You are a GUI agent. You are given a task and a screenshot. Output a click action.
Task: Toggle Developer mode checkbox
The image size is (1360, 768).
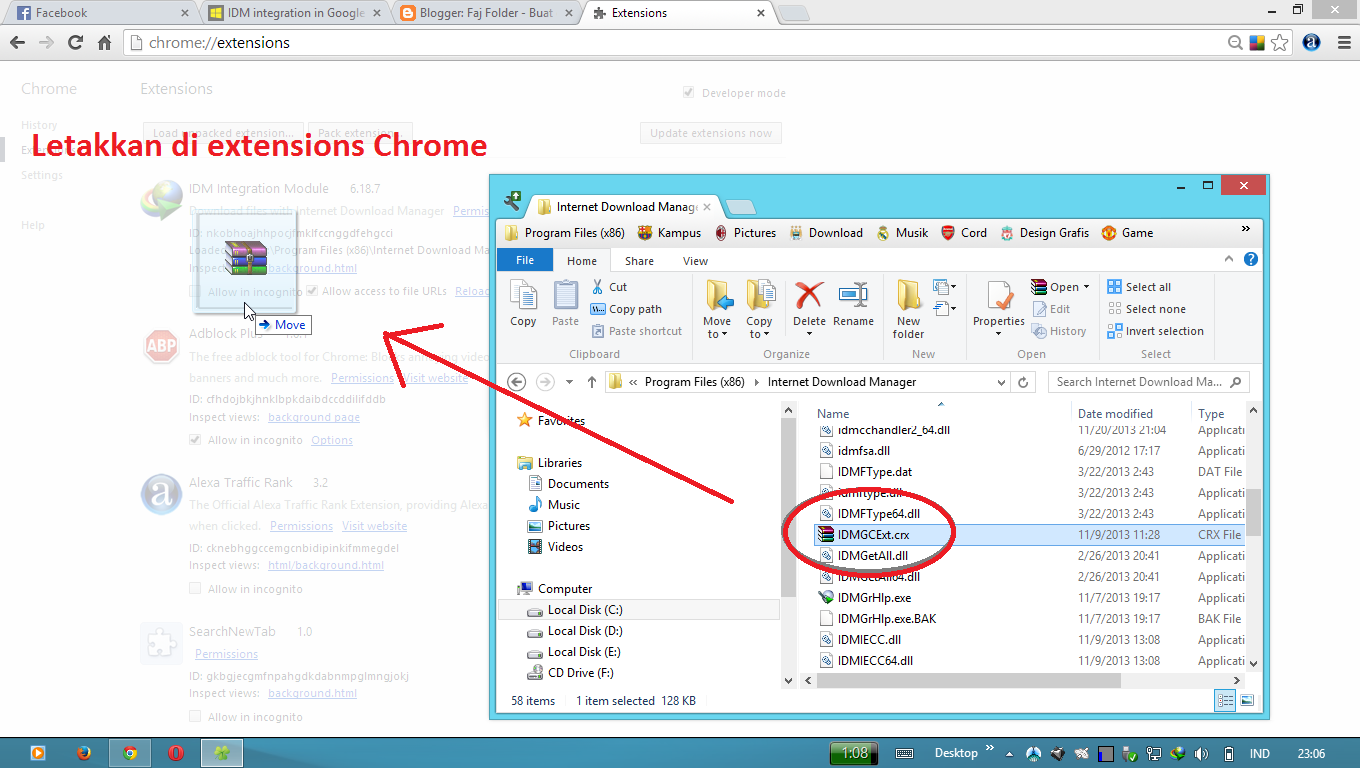[x=688, y=92]
